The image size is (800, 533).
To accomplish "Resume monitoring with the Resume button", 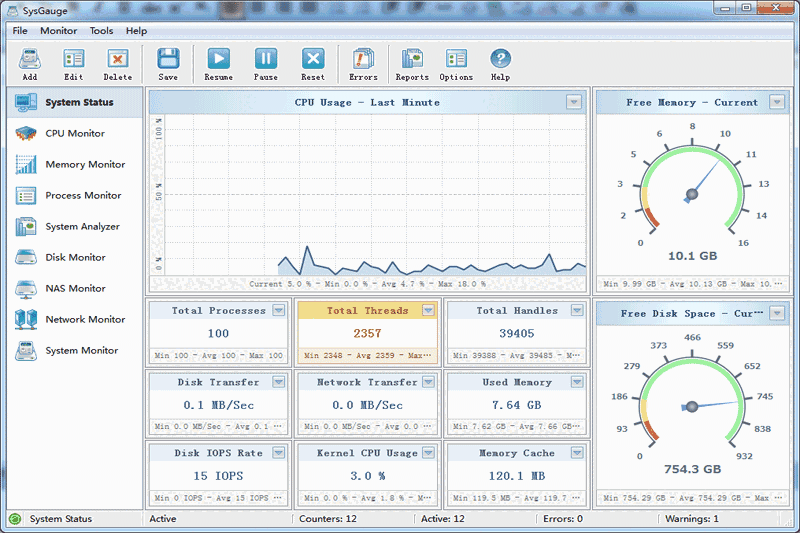I will pyautogui.click(x=218, y=60).
